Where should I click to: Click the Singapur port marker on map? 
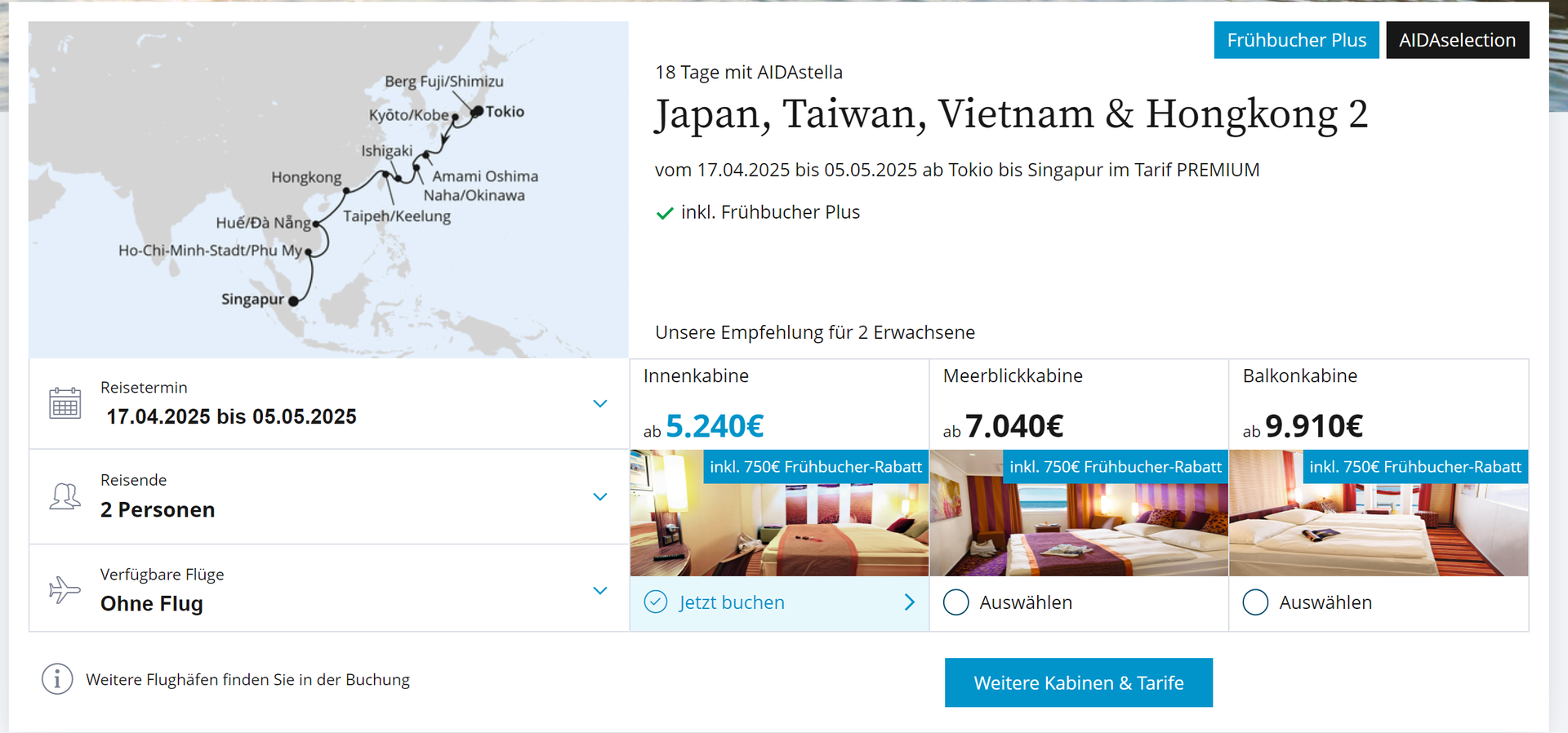[x=294, y=300]
